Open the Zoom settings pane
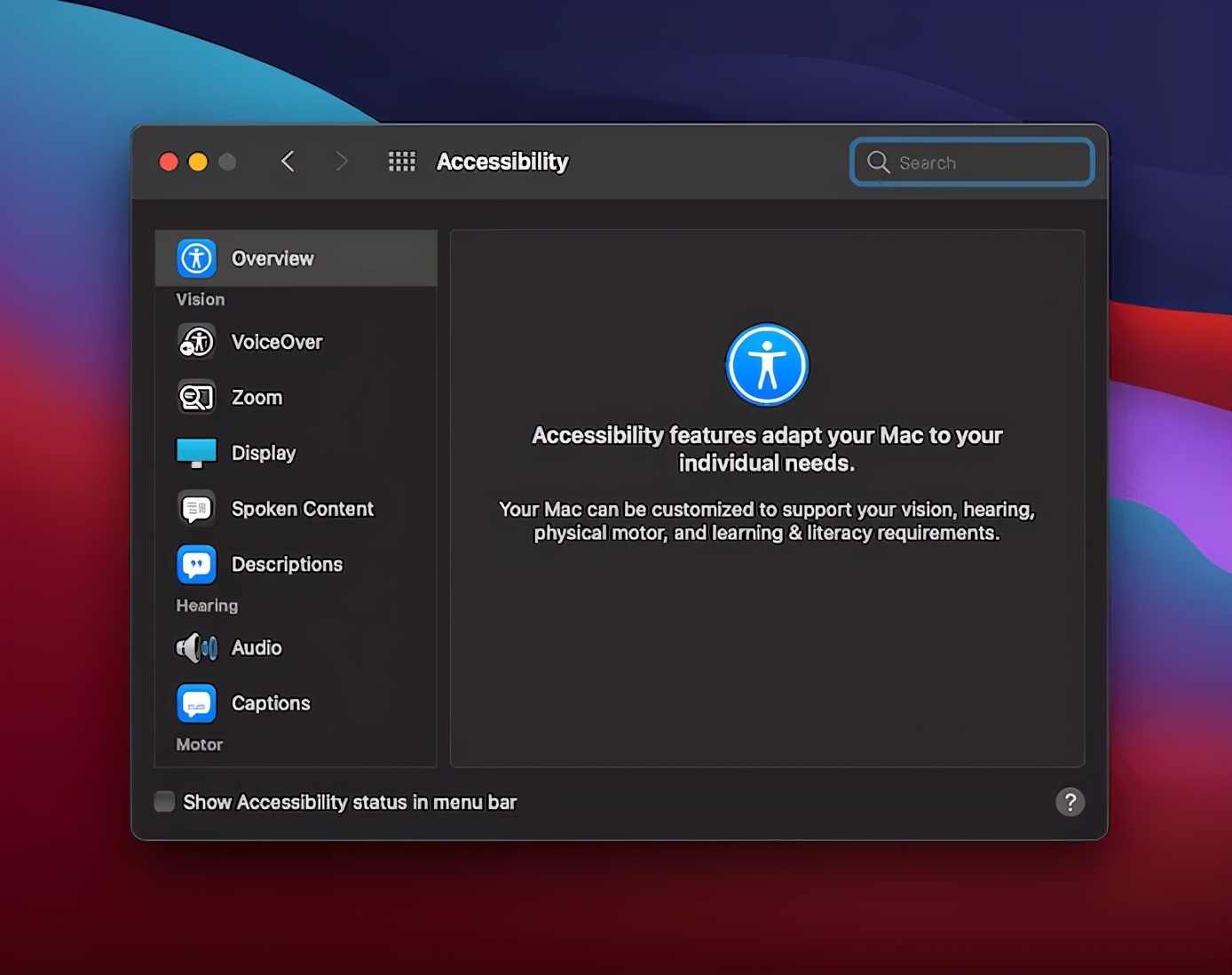 click(x=296, y=397)
